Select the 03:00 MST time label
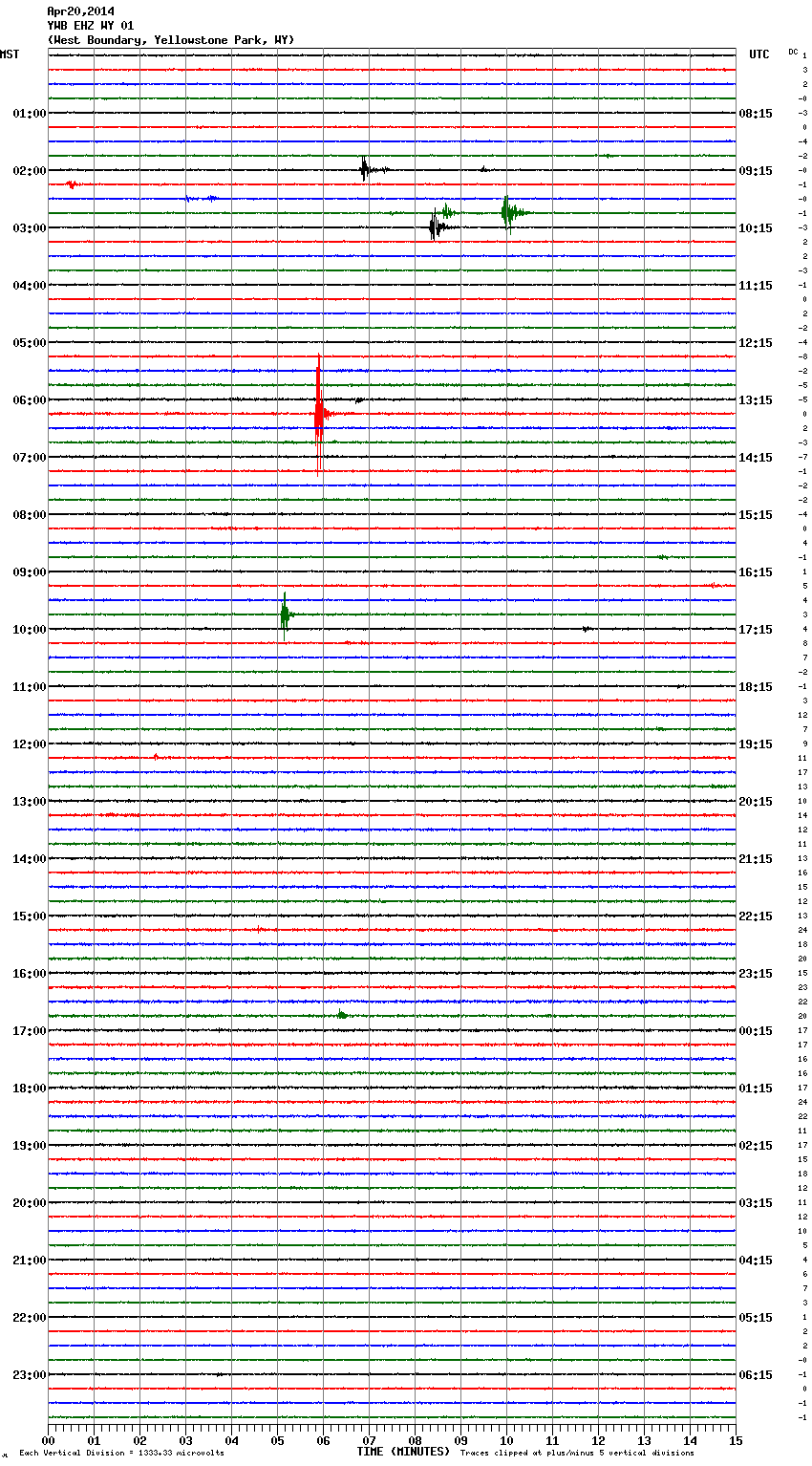The image size is (812, 1466). (30, 227)
